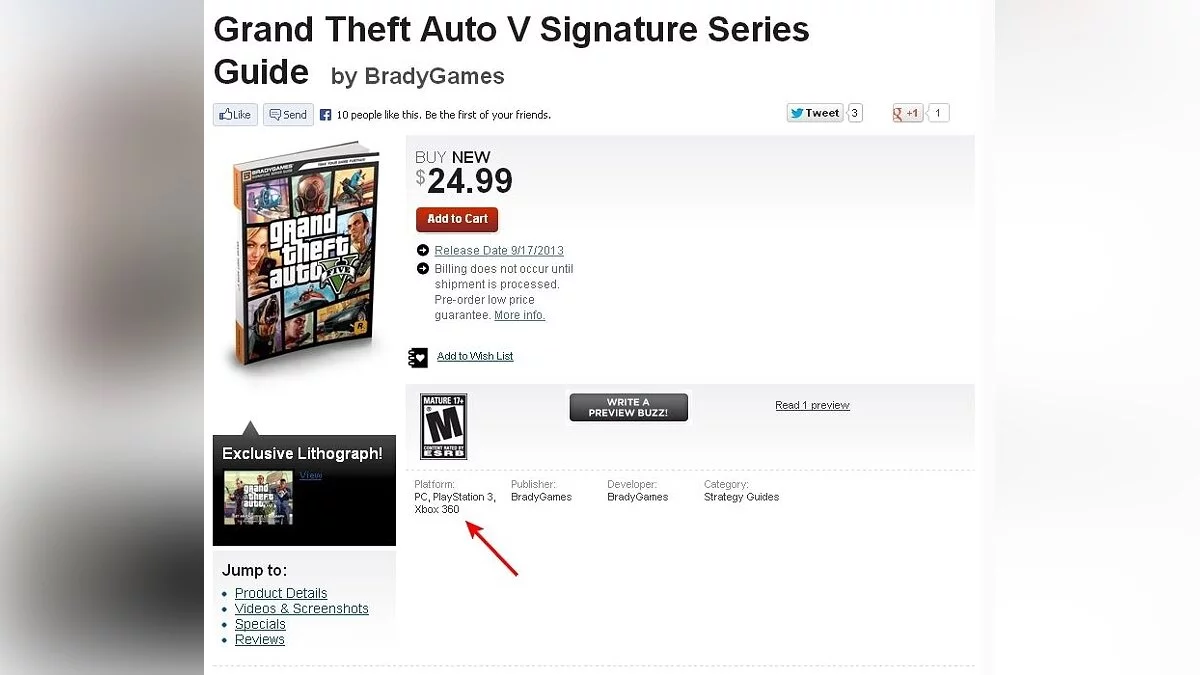Click the Add to Wish List link
This screenshot has width=1200, height=675.
475,356
